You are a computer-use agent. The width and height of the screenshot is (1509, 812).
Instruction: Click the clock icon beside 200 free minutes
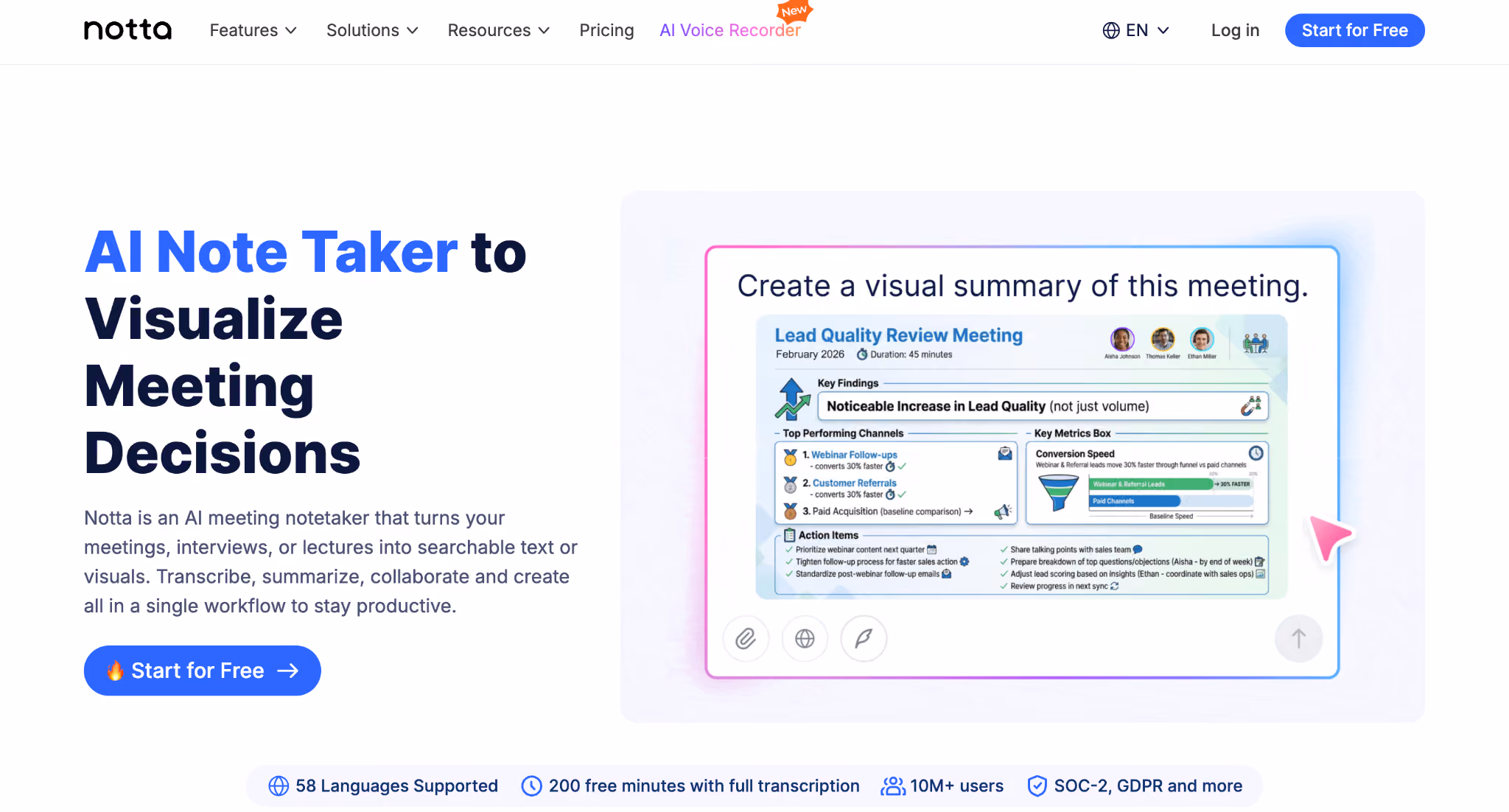[531, 786]
